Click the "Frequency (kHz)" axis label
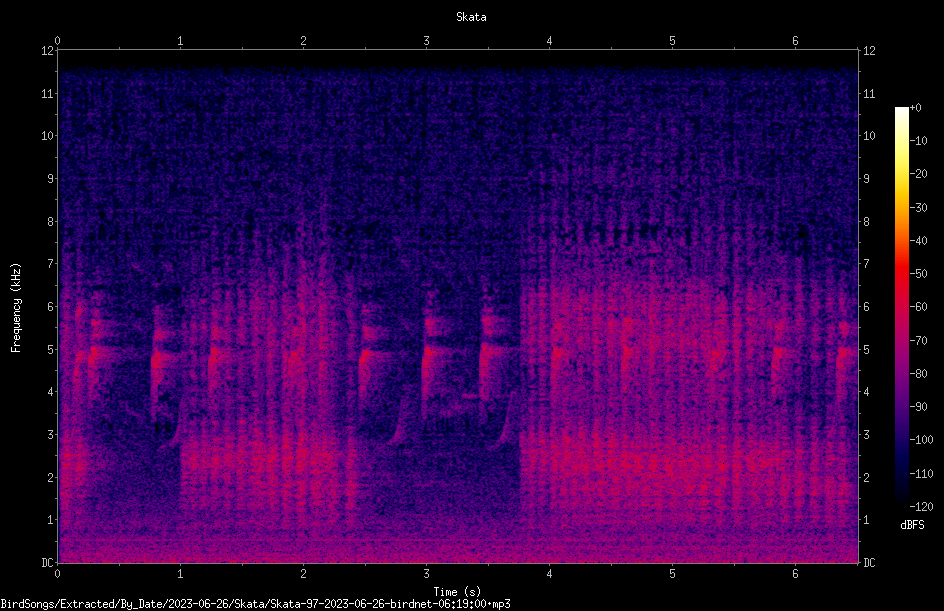The image size is (944, 611). coord(16,308)
